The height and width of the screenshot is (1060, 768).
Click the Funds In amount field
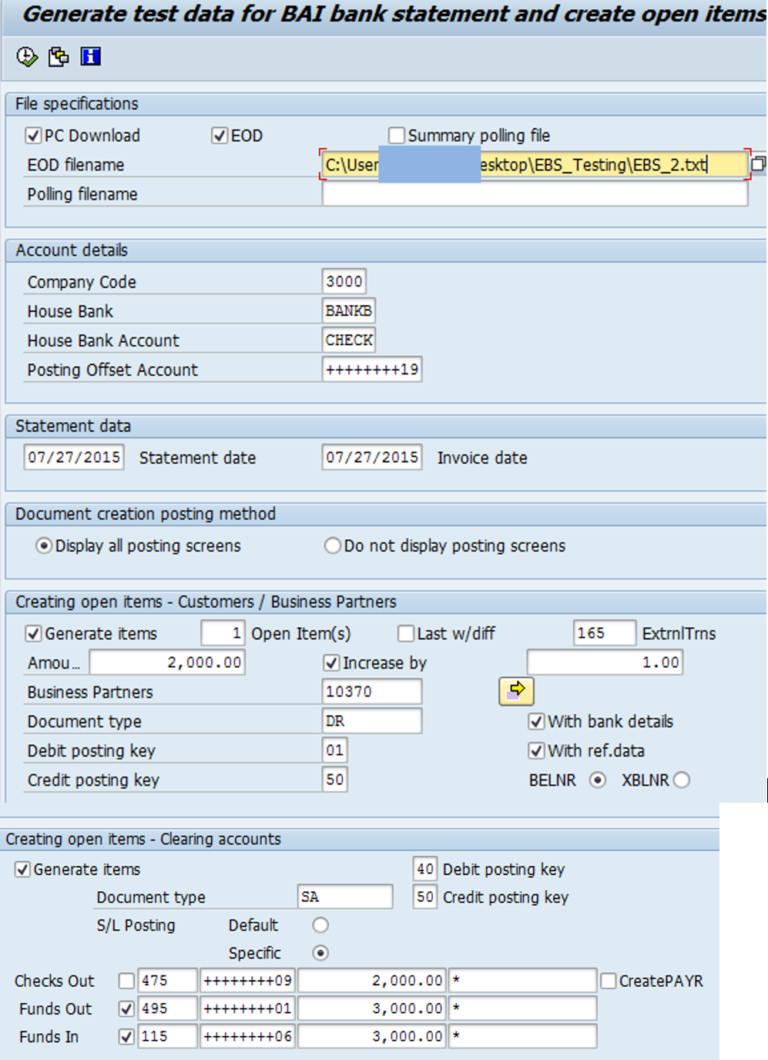pyautogui.click(x=371, y=1036)
